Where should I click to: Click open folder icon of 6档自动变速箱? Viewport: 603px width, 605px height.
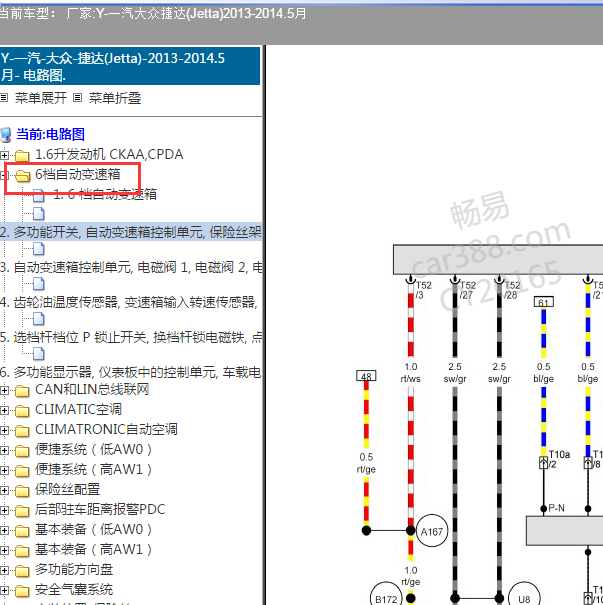point(22,176)
